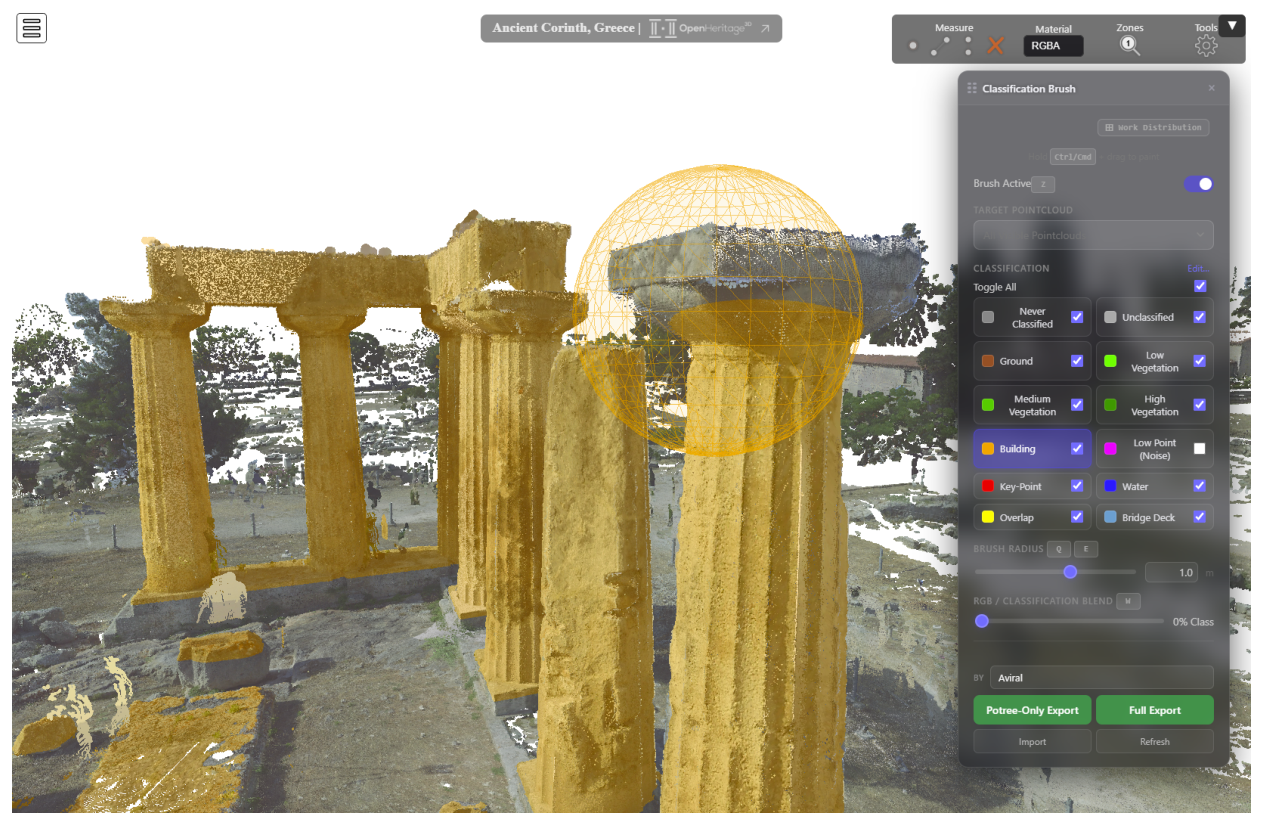Click the Work Distribution button
This screenshot has width=1262, height=824.
tap(1153, 128)
